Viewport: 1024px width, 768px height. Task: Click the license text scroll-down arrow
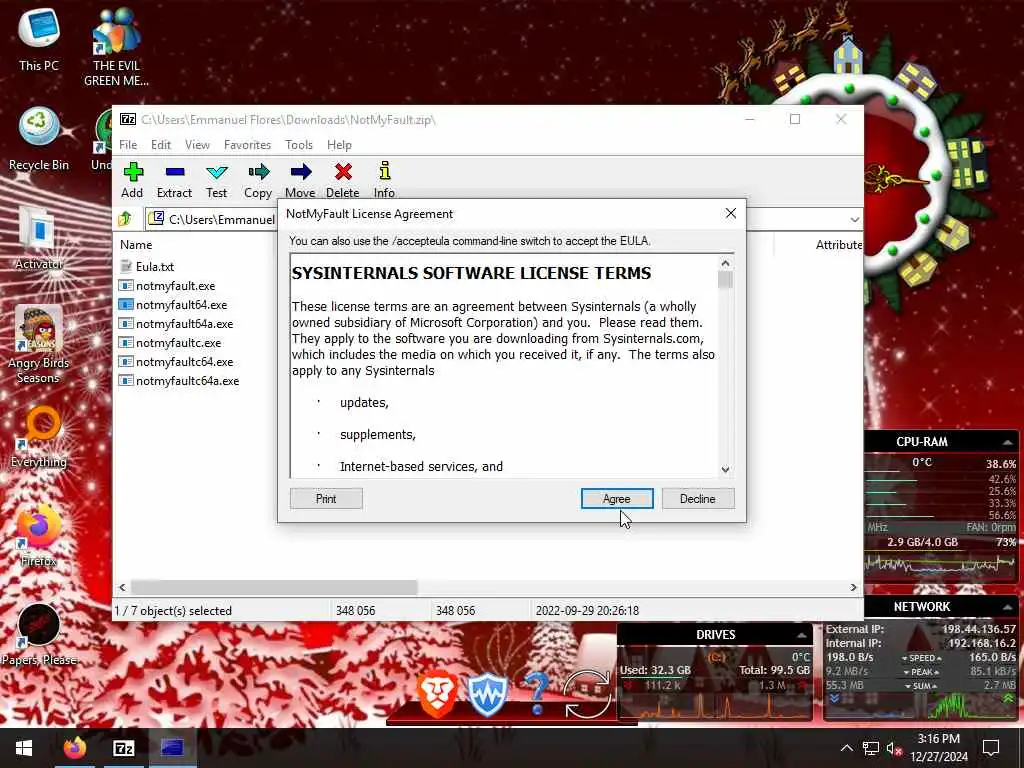[725, 469]
